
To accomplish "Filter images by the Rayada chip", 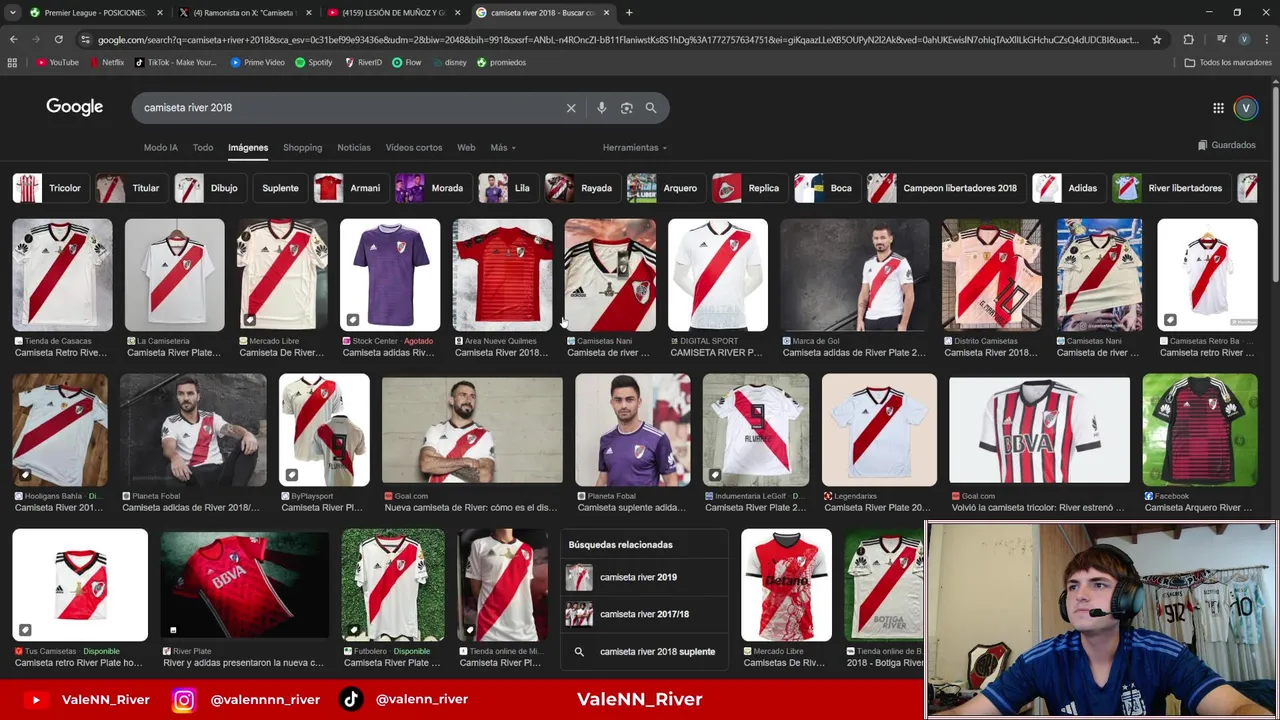I will (x=582, y=188).
